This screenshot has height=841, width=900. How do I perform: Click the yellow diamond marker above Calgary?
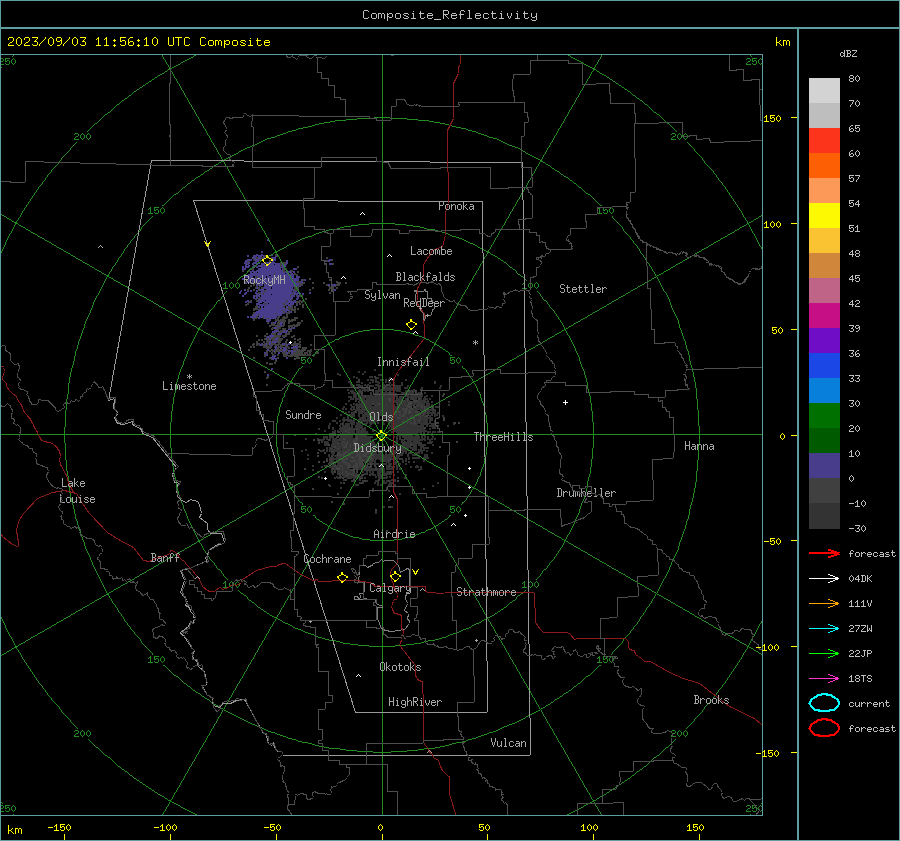pyautogui.click(x=395, y=576)
